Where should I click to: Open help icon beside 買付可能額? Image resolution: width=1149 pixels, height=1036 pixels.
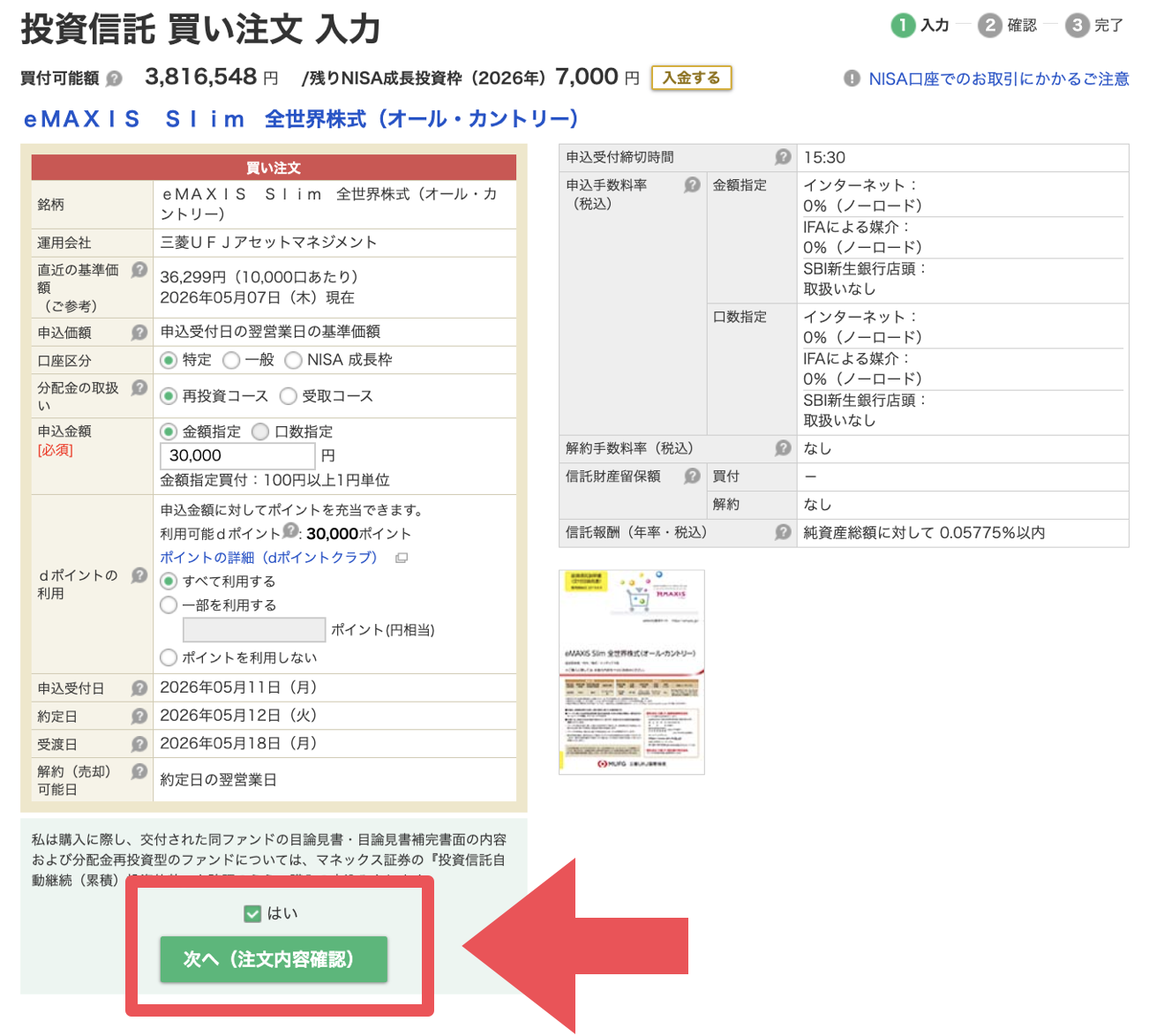click(x=114, y=79)
